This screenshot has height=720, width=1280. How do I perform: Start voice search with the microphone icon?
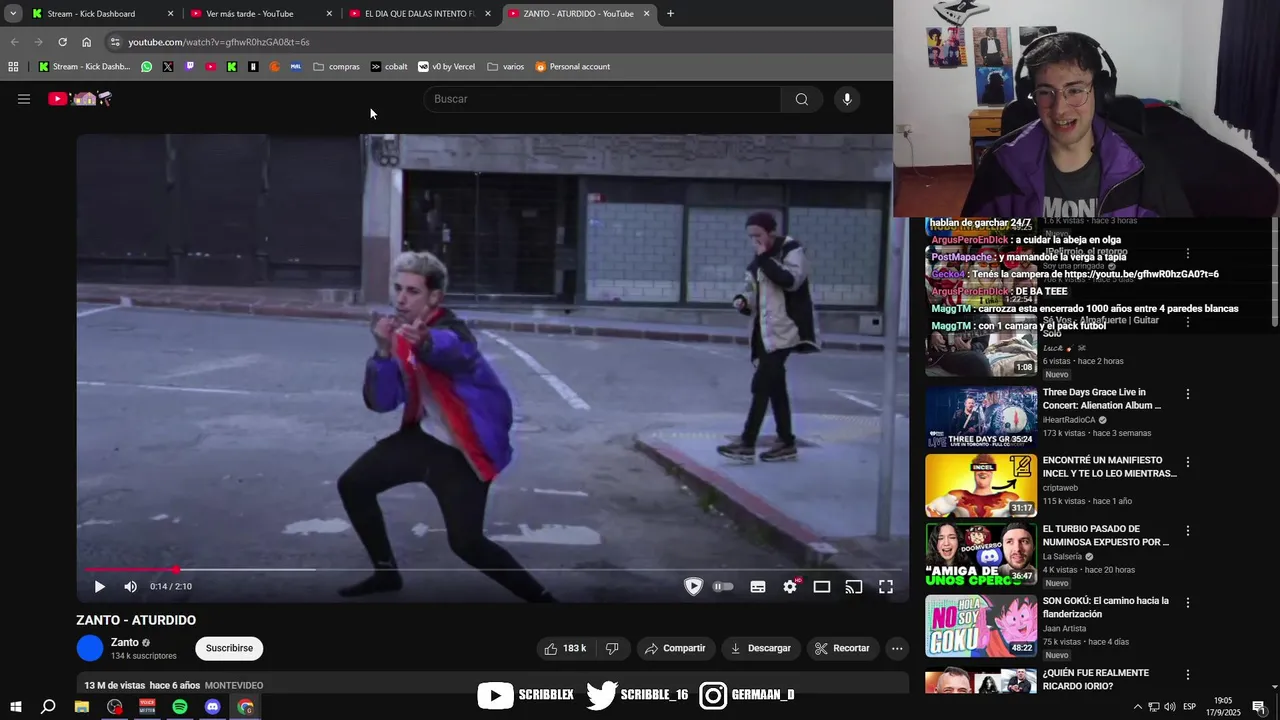click(x=847, y=99)
